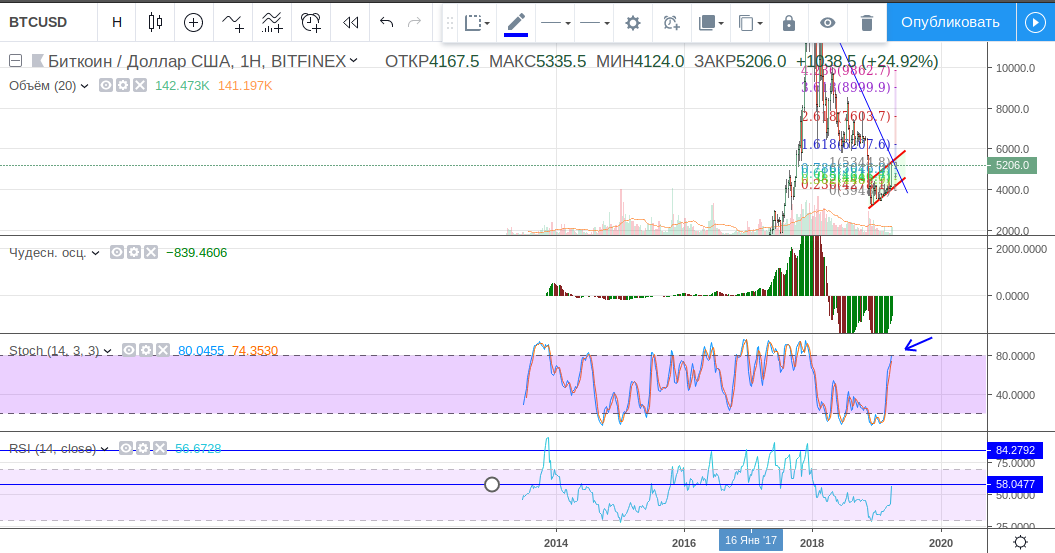Lock the selected drawing
The image size is (1055, 553).
(789, 22)
